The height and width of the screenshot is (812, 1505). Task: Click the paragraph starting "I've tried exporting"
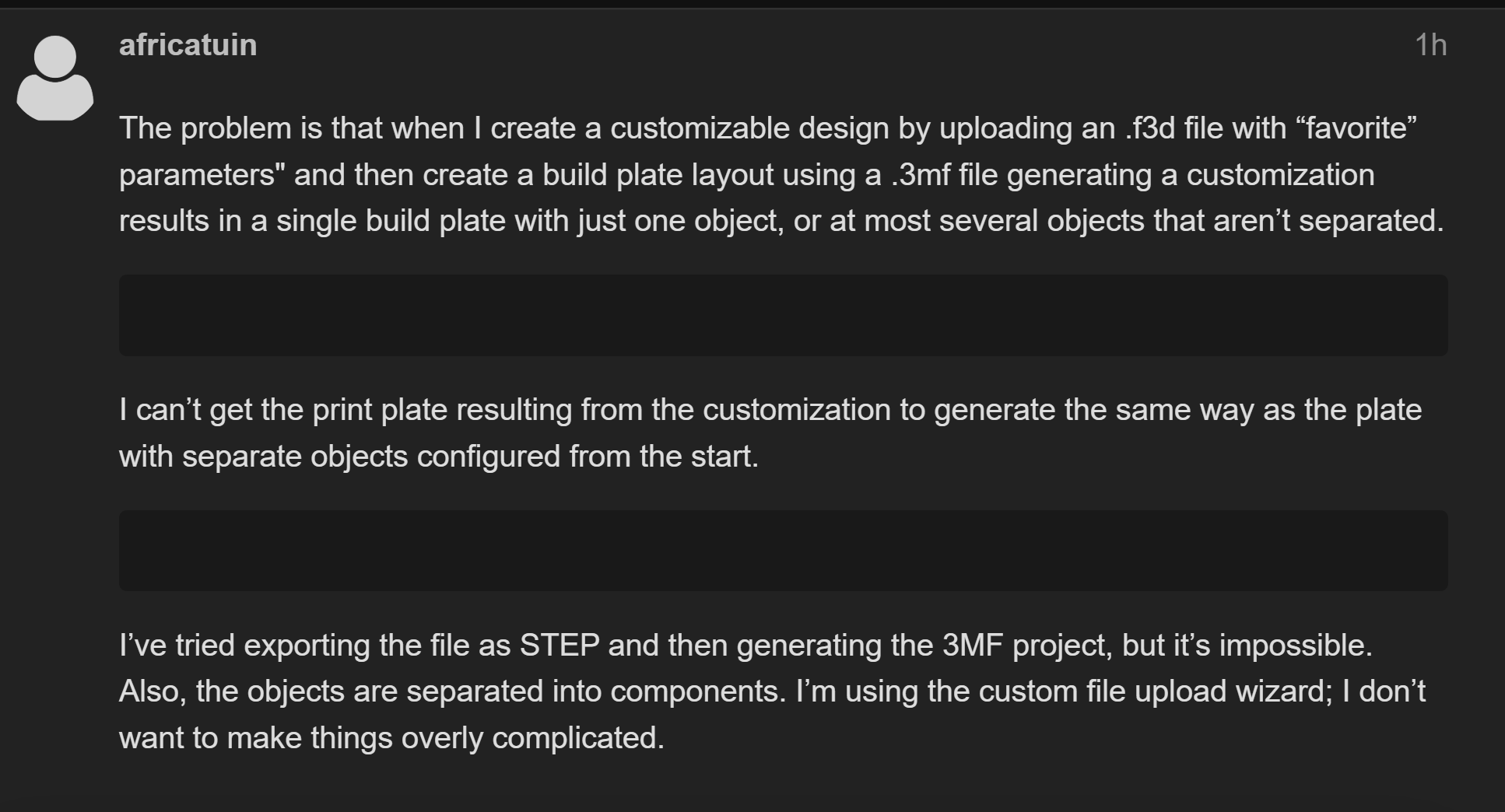772,691
